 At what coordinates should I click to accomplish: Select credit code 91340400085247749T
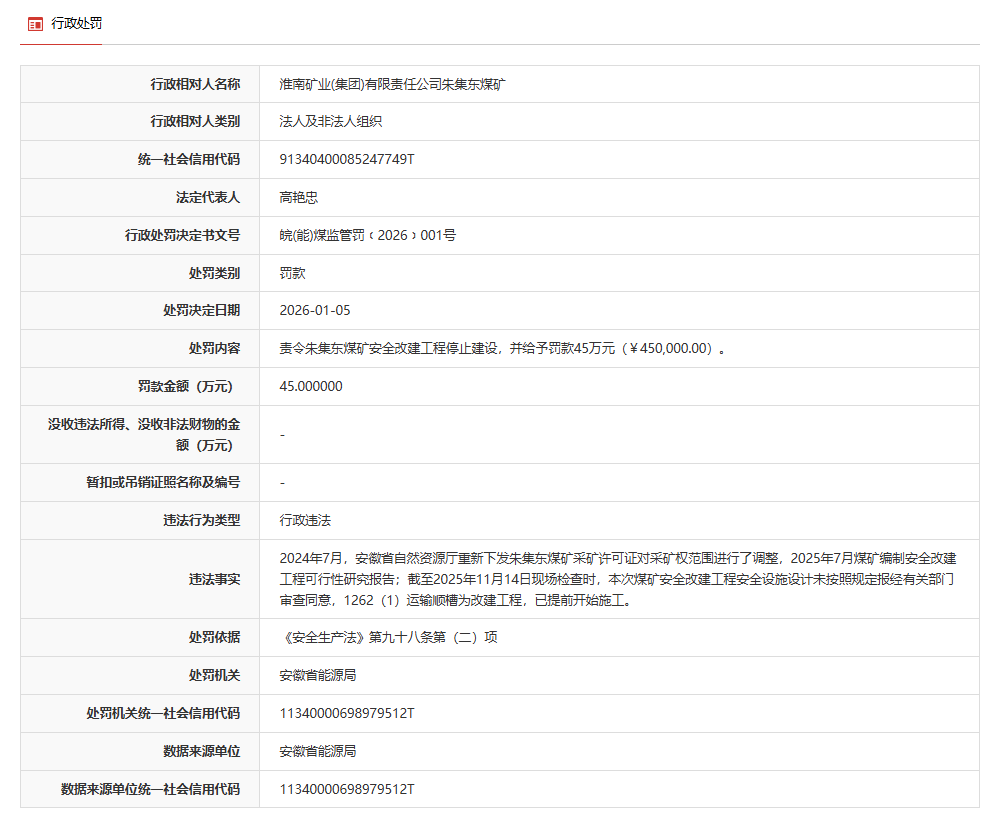pos(347,159)
